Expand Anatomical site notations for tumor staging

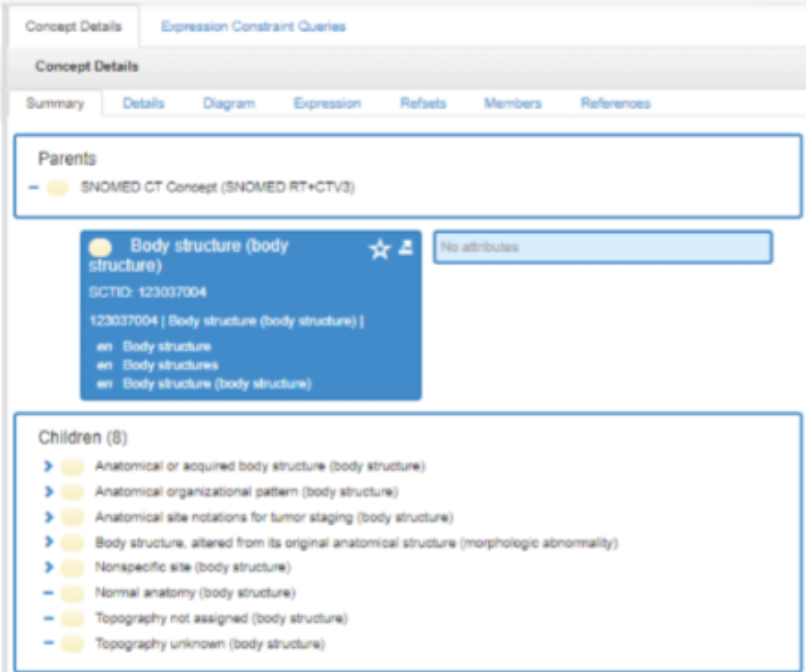(x=47, y=517)
